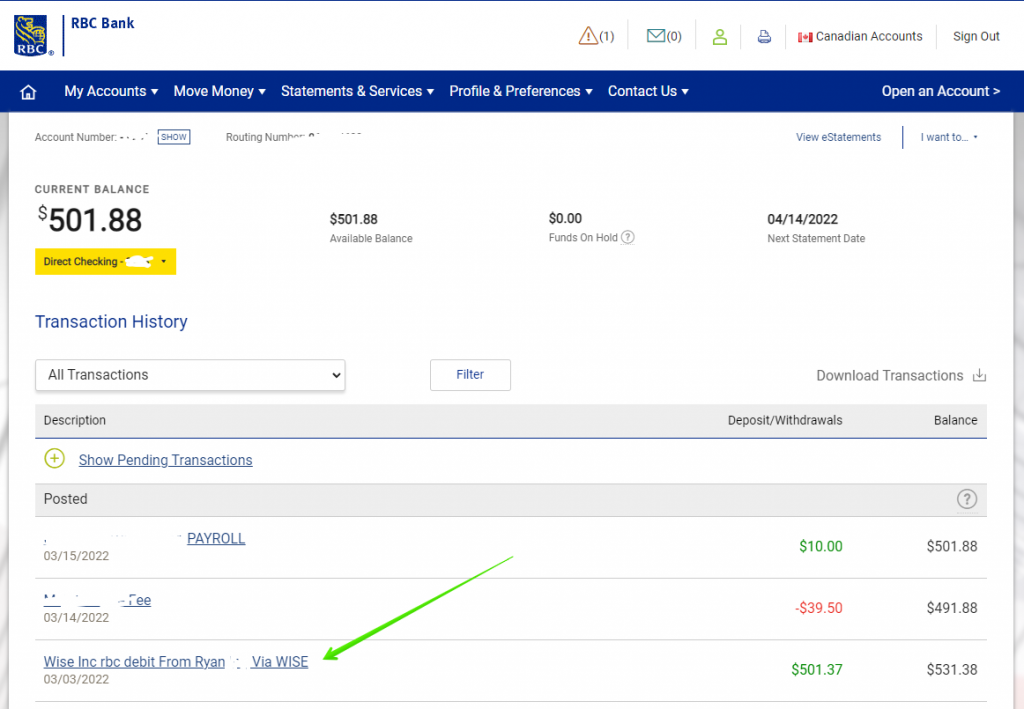Click the RBC lion shield logo

[31, 35]
